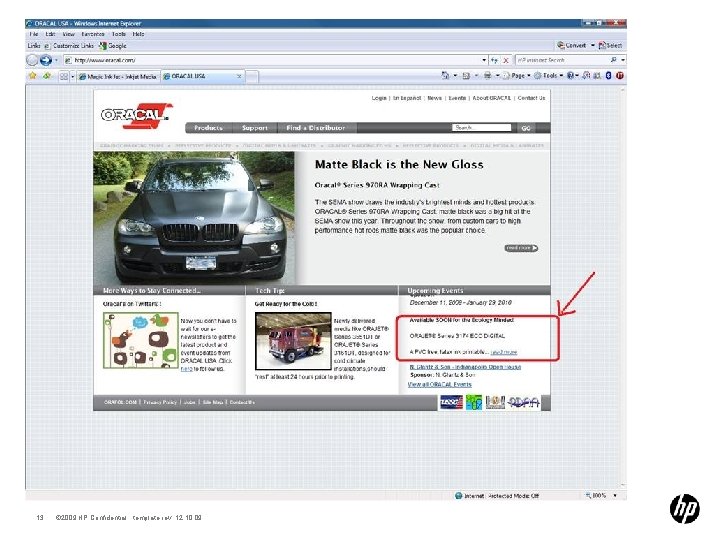Viewport: 720px width, 540px height.
Task: Open the Help menu
Action: (138, 34)
